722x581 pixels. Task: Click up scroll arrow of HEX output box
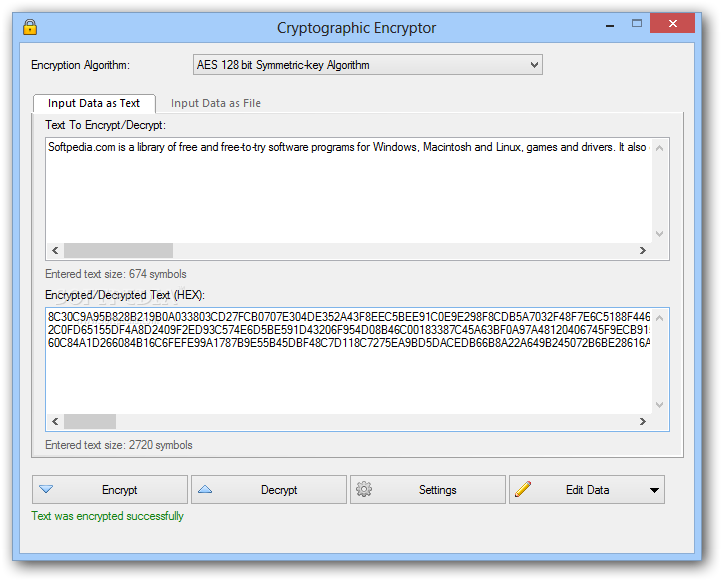click(659, 319)
